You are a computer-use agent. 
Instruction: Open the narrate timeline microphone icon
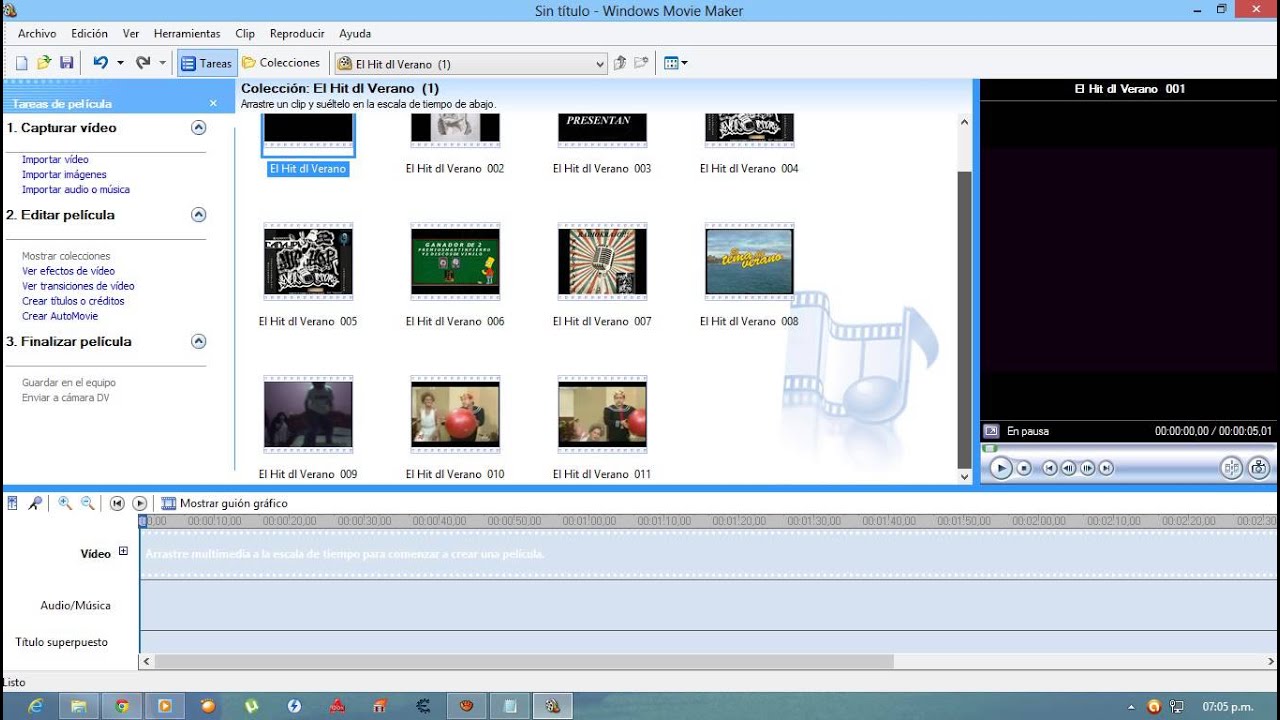(35, 503)
